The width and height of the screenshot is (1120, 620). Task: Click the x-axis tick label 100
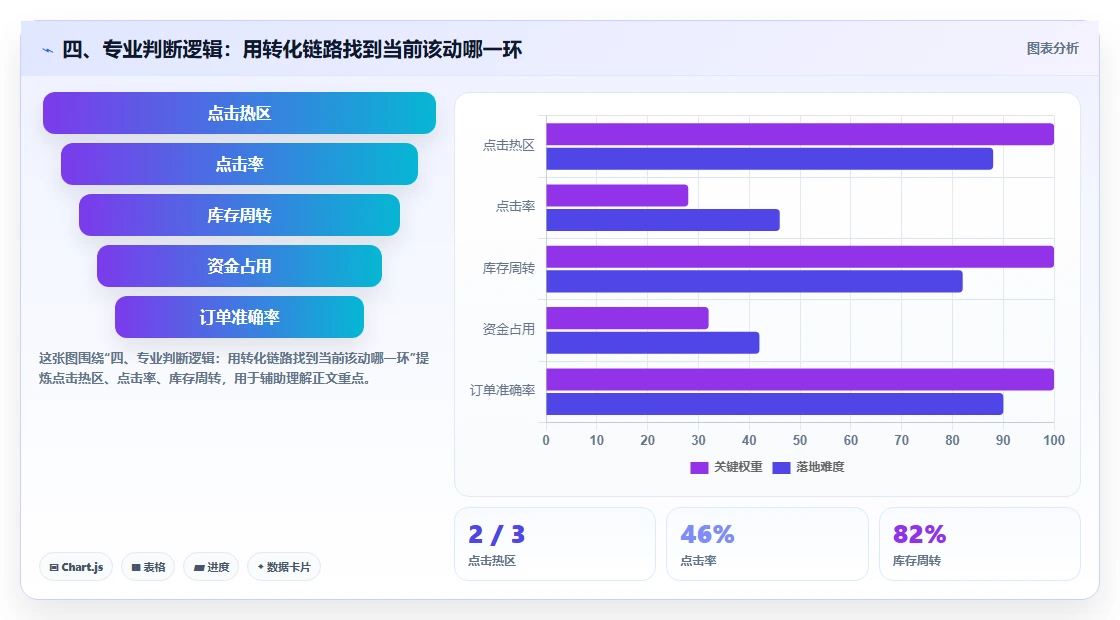click(1054, 441)
